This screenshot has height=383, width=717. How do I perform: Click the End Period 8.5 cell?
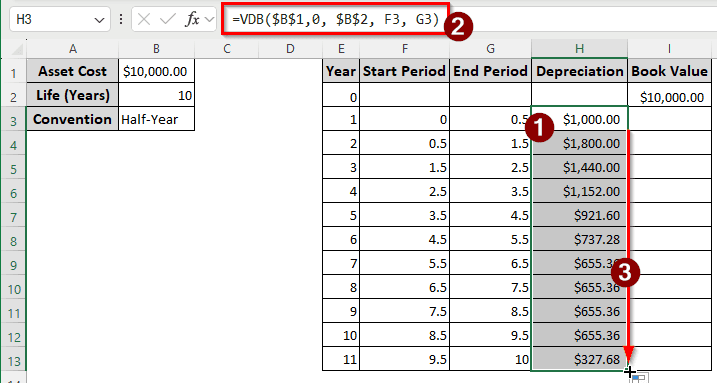pyautogui.click(x=491, y=311)
